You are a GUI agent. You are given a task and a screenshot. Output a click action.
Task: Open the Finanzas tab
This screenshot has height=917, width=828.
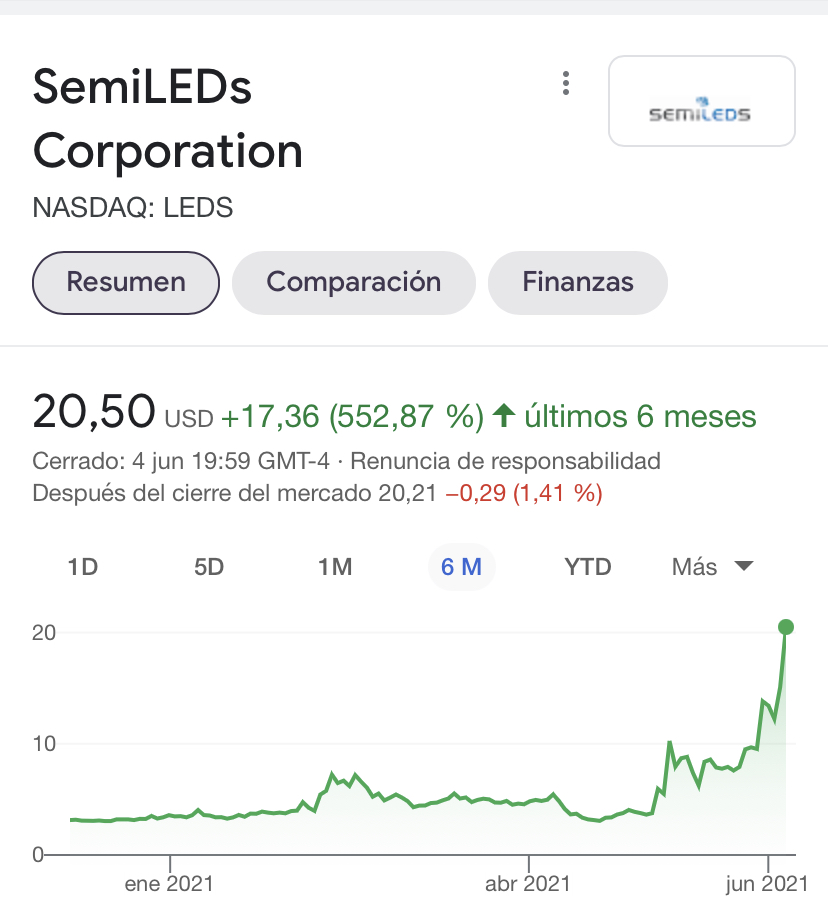tap(578, 282)
